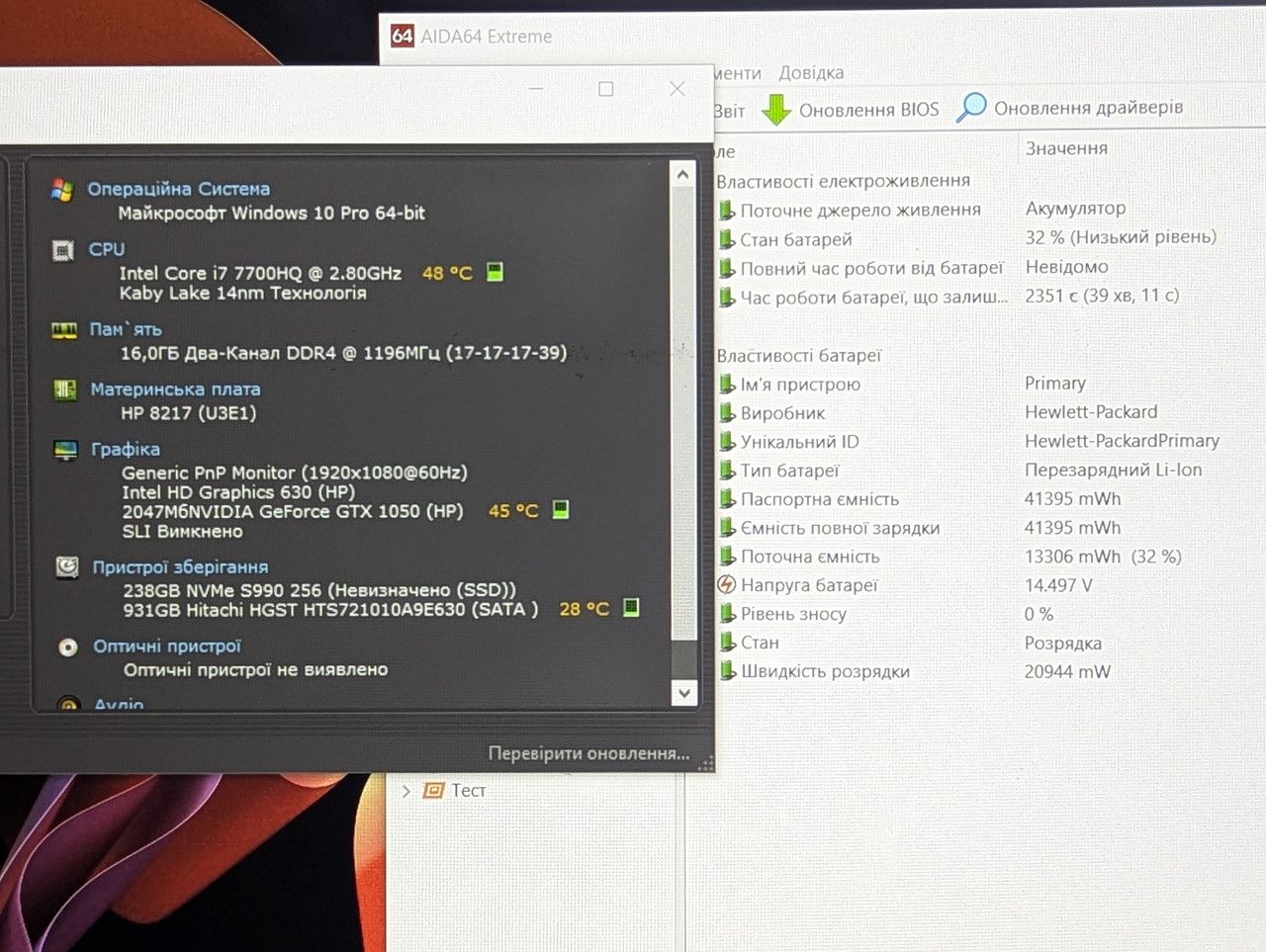The image size is (1266, 952).
Task: Click the Майкрософт Windows 10 Pro 64-bit line
Action: pyautogui.click(x=272, y=213)
